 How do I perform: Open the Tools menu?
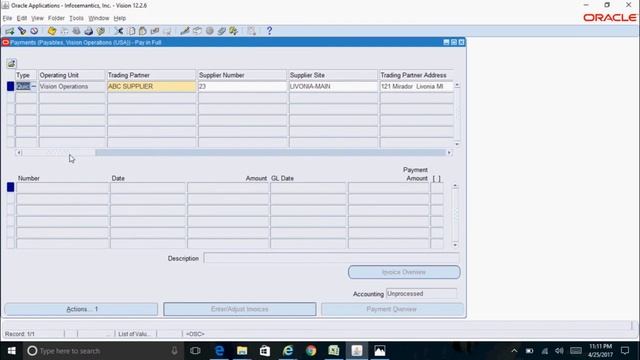[76, 18]
